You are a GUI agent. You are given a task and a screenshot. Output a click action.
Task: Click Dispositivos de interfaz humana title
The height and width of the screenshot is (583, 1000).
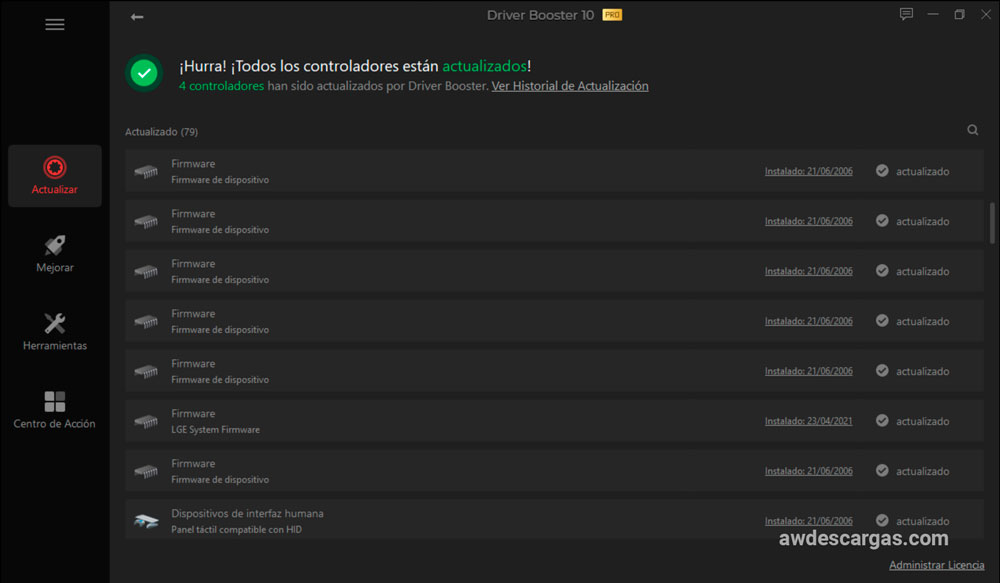coord(247,513)
